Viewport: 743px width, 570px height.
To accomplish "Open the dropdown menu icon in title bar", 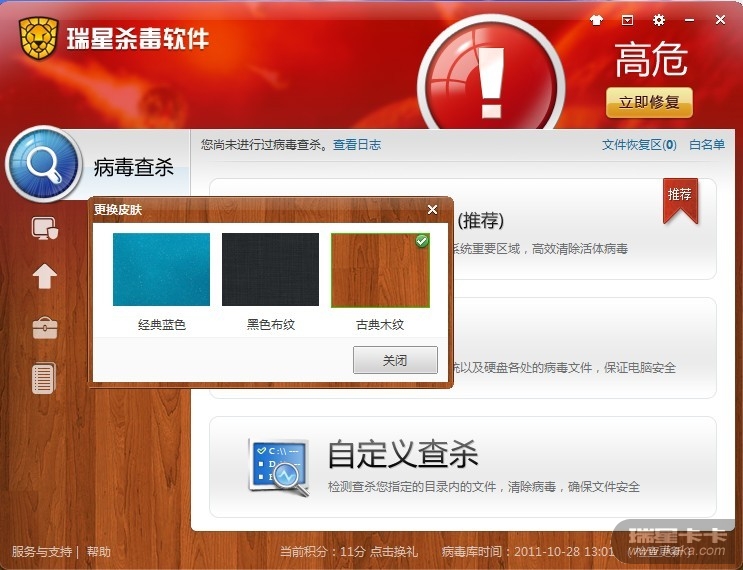I will (627, 20).
